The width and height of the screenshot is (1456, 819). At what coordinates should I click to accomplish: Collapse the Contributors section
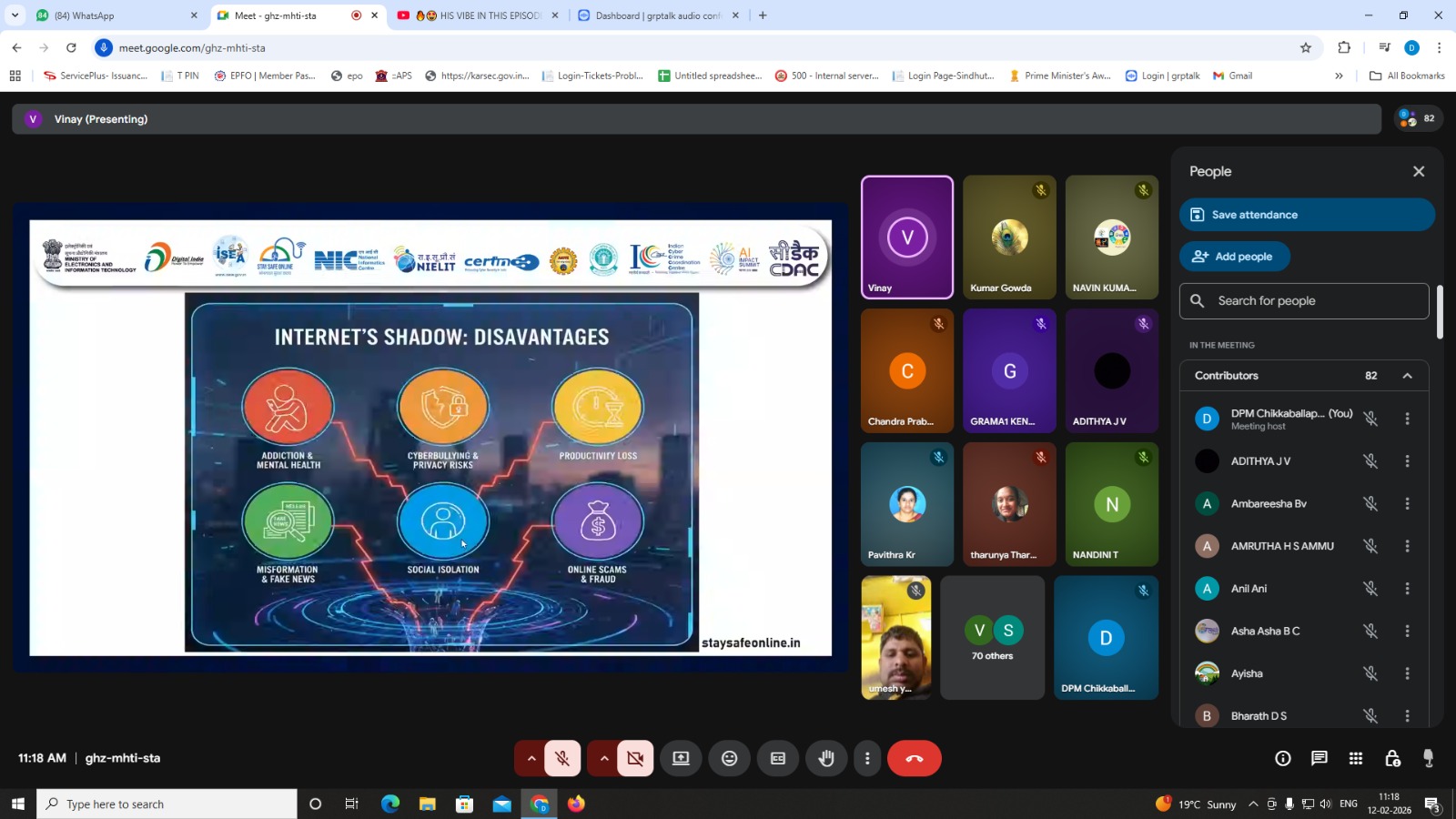click(x=1407, y=376)
